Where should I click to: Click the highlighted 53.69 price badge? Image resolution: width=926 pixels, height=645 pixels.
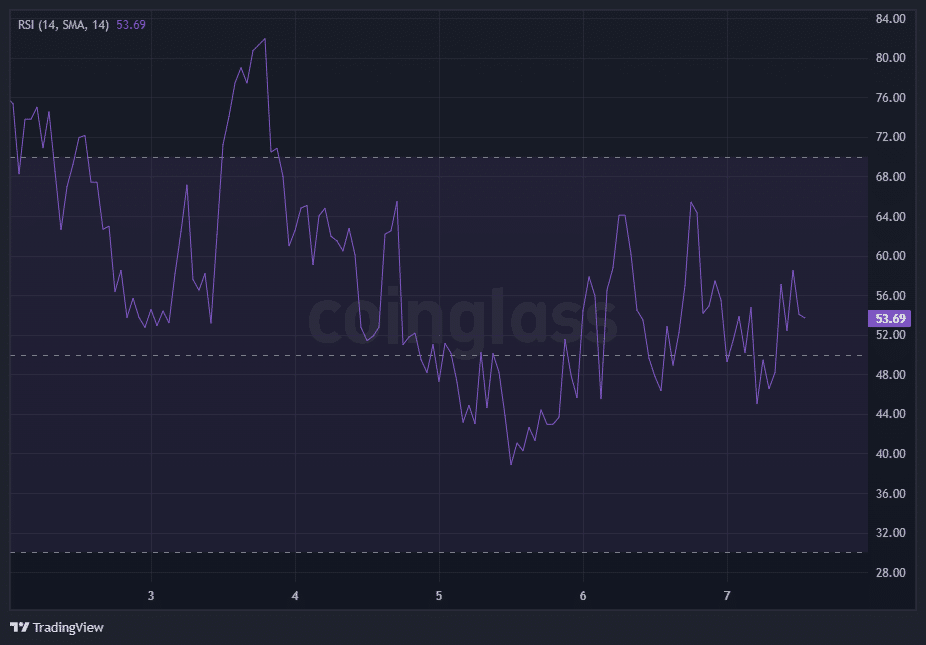click(x=889, y=318)
